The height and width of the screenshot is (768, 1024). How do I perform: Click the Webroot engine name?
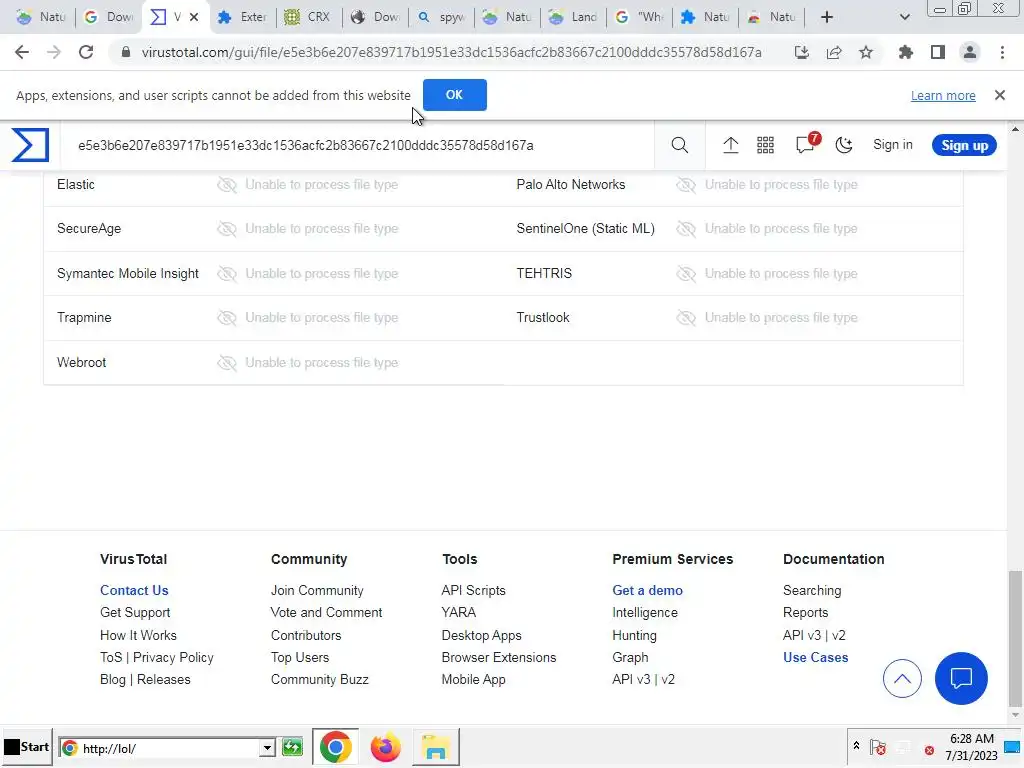point(81,362)
